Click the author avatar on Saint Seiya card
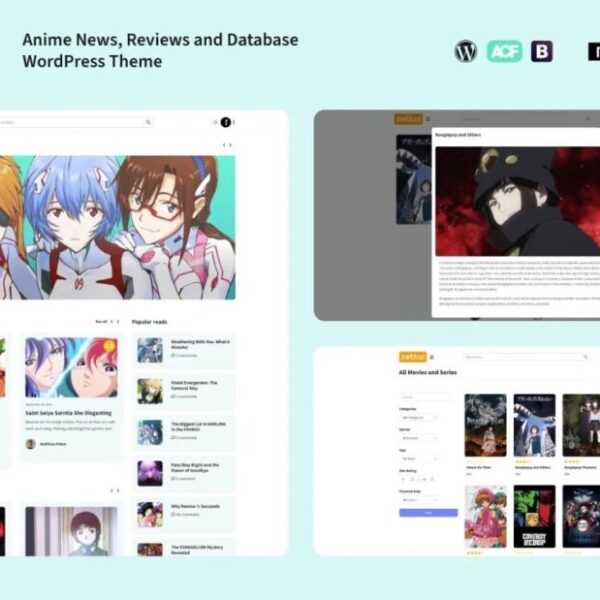This screenshot has height=600, width=600. pyautogui.click(x=30, y=444)
